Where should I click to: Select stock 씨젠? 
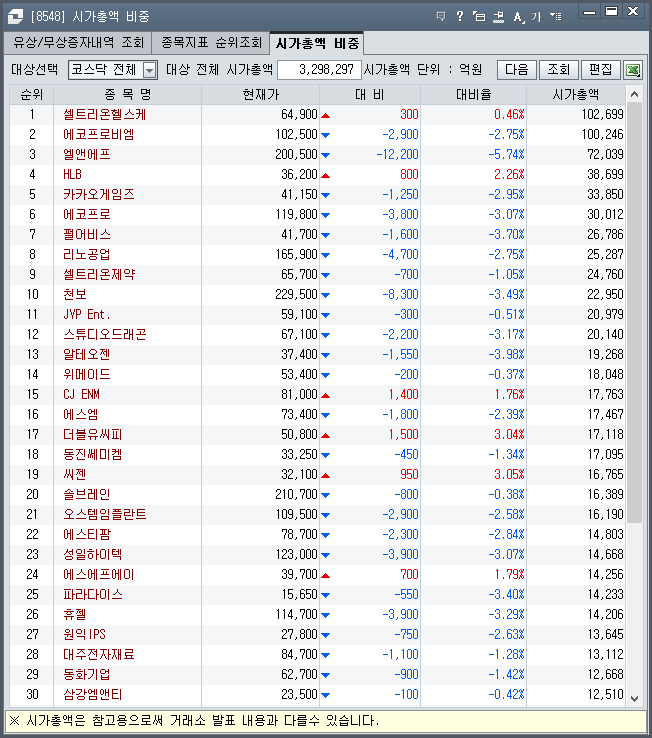coord(75,474)
